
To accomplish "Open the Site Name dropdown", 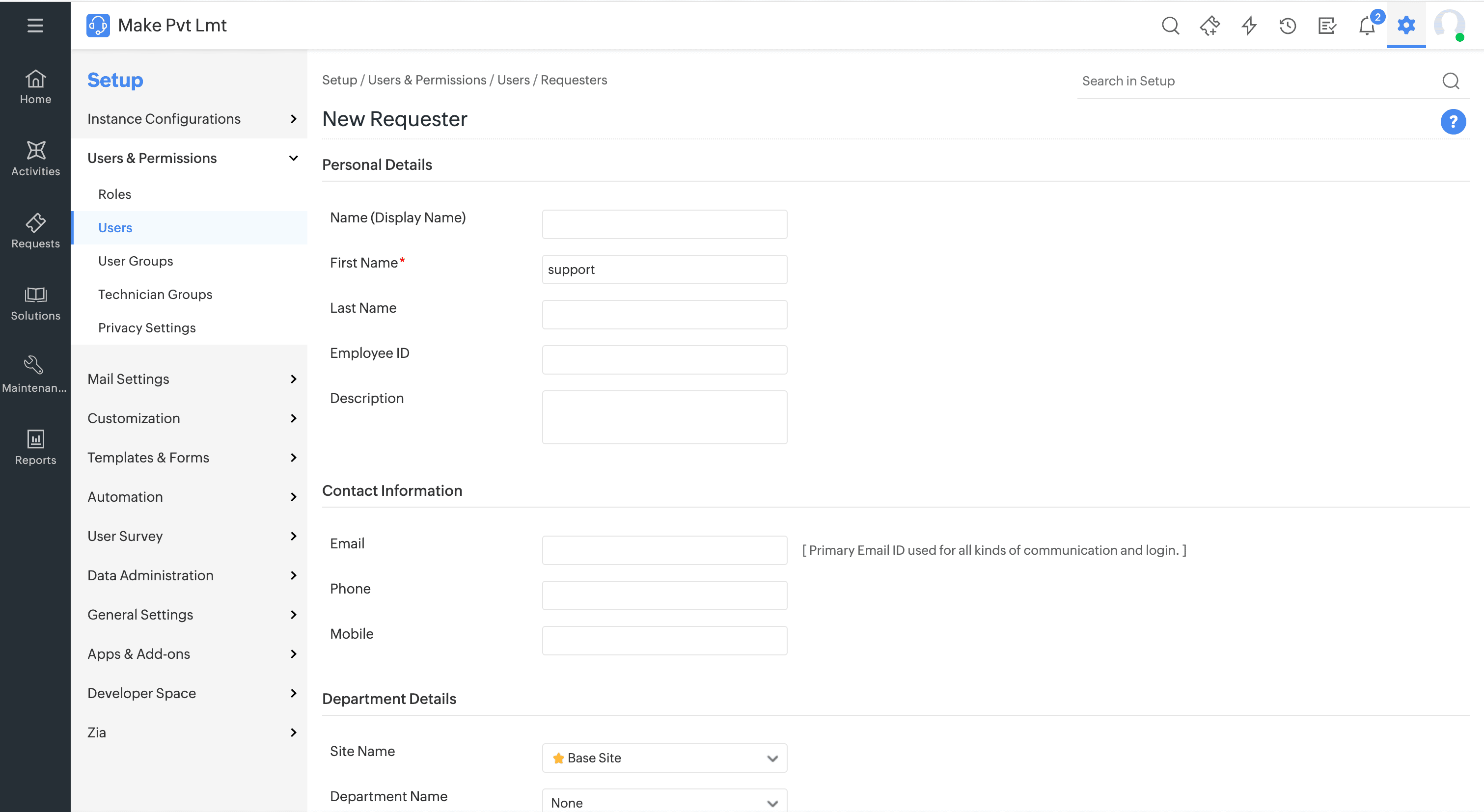I will coord(664,758).
